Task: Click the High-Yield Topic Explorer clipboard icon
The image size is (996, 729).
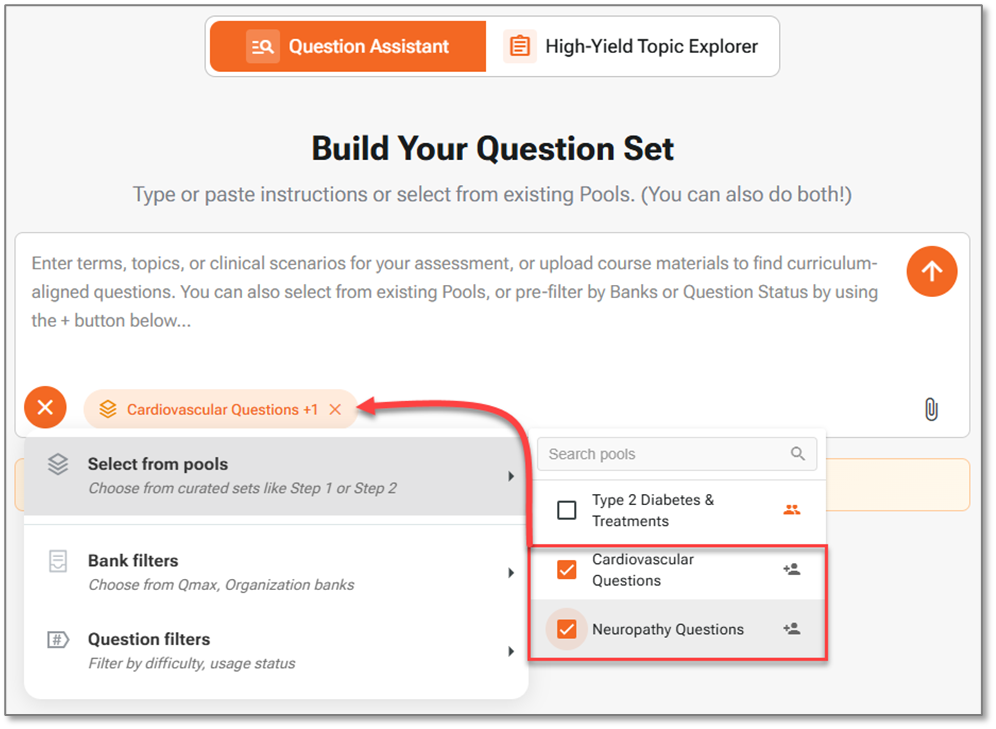Action: click(x=519, y=46)
